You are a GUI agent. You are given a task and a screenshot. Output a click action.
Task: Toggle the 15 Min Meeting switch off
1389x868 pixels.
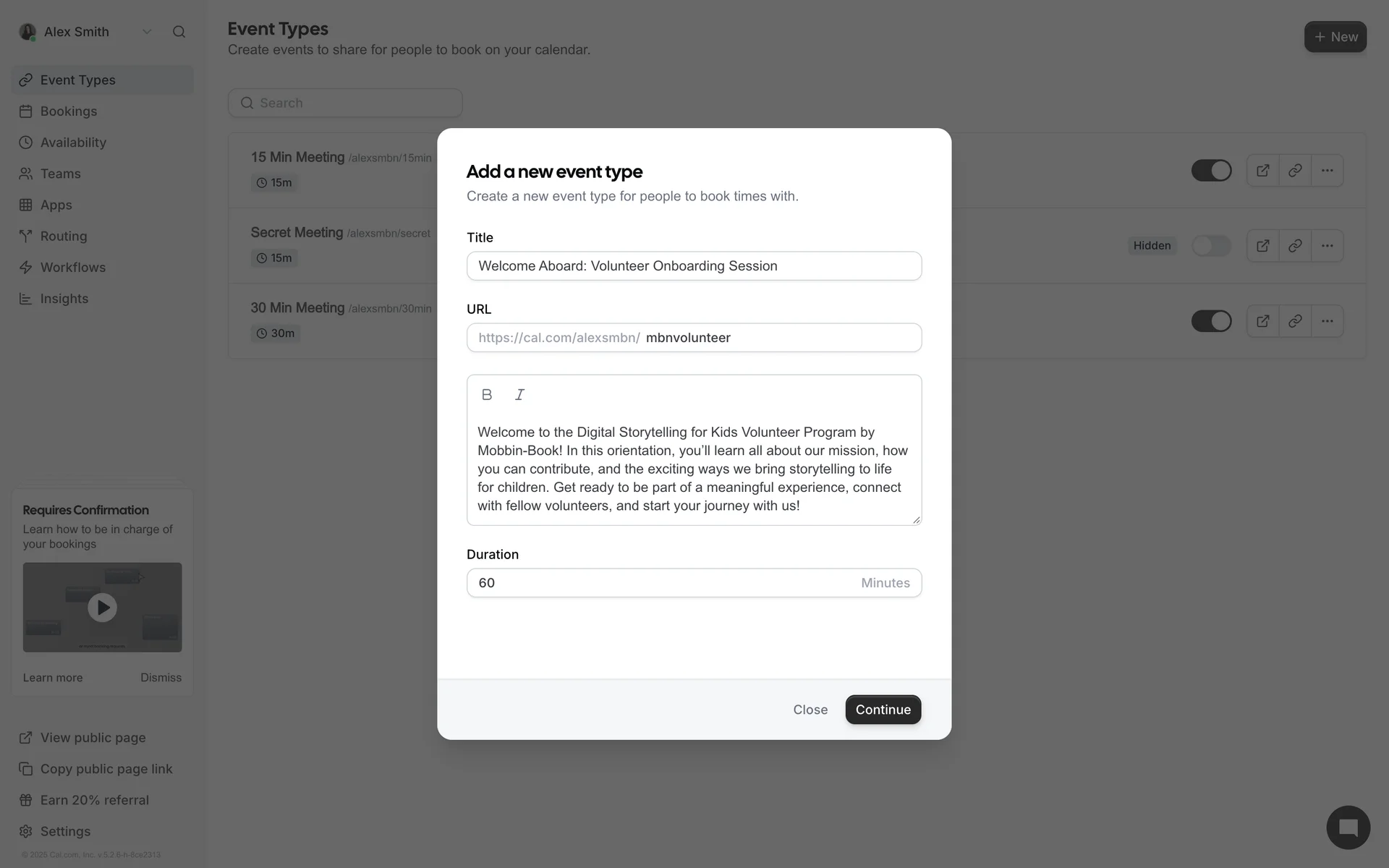pyautogui.click(x=1211, y=171)
